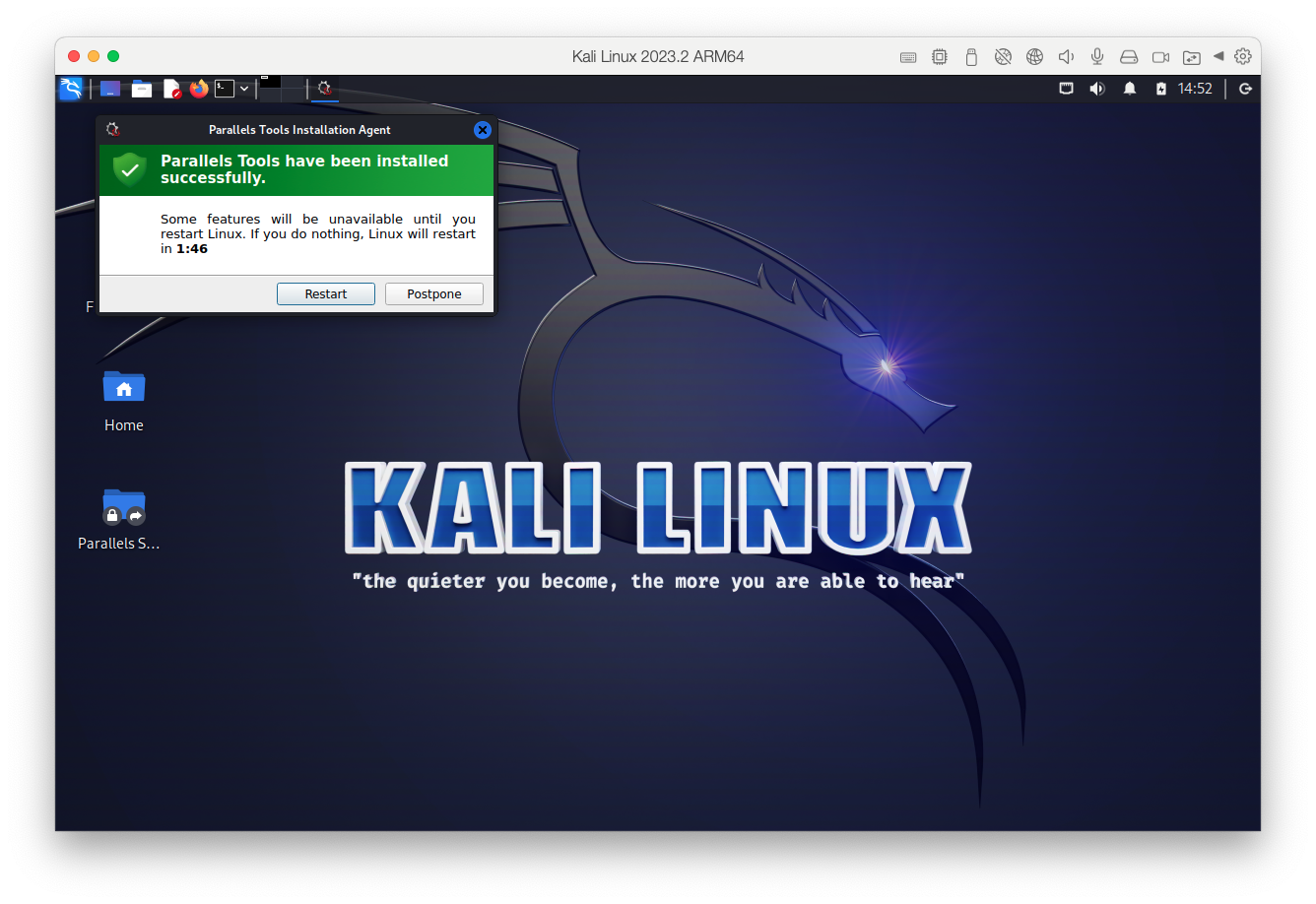The height and width of the screenshot is (904, 1316).
Task: Launch Firefox from the panel
Action: [x=199, y=89]
